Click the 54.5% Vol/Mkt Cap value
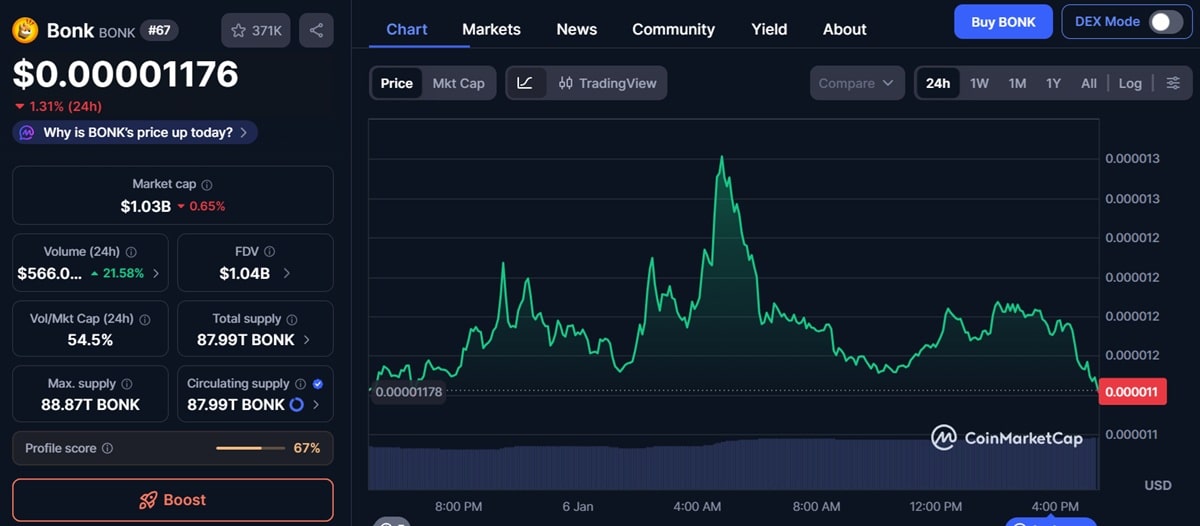Viewport: 1200px width, 526px height. point(90,340)
